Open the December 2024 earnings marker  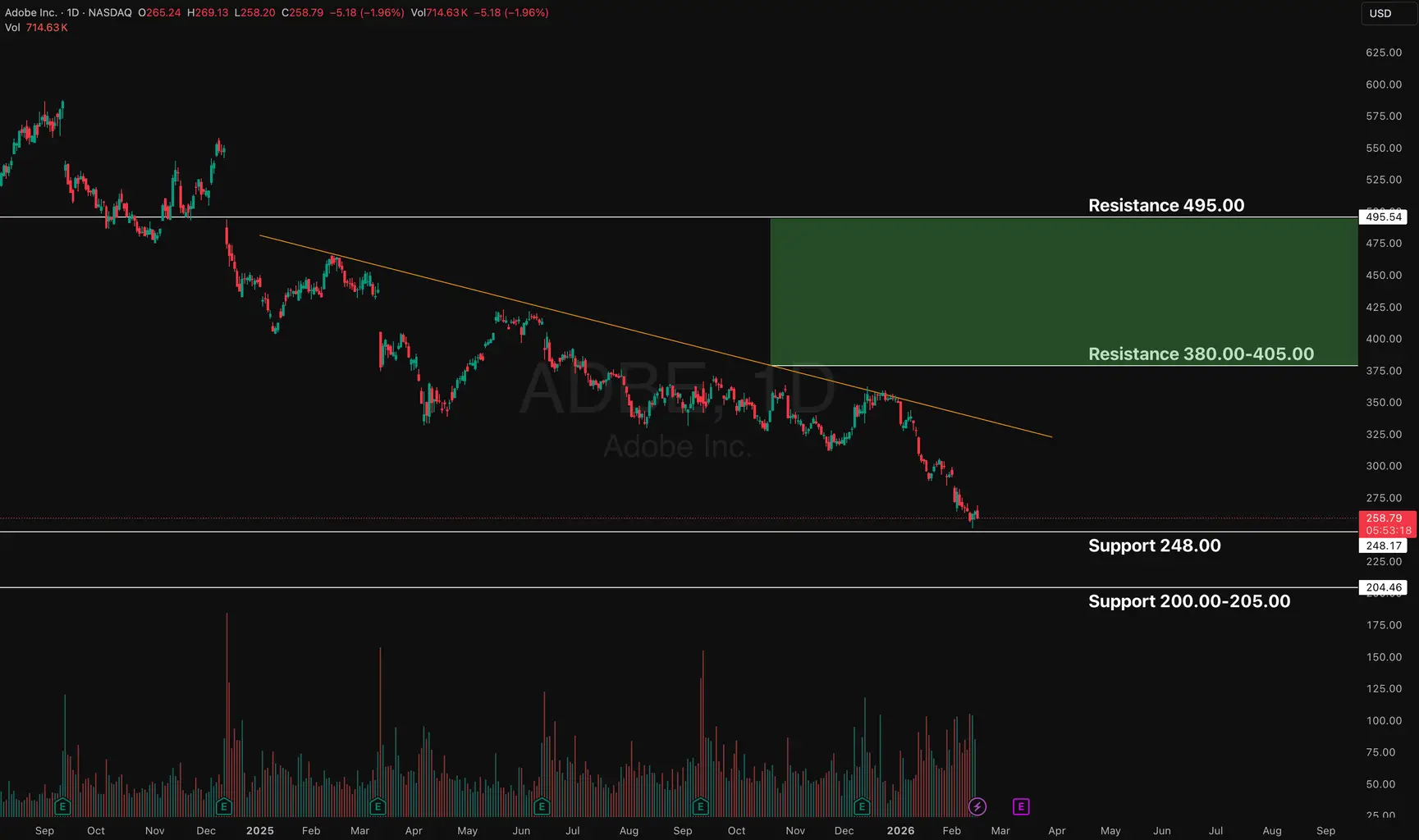224,806
